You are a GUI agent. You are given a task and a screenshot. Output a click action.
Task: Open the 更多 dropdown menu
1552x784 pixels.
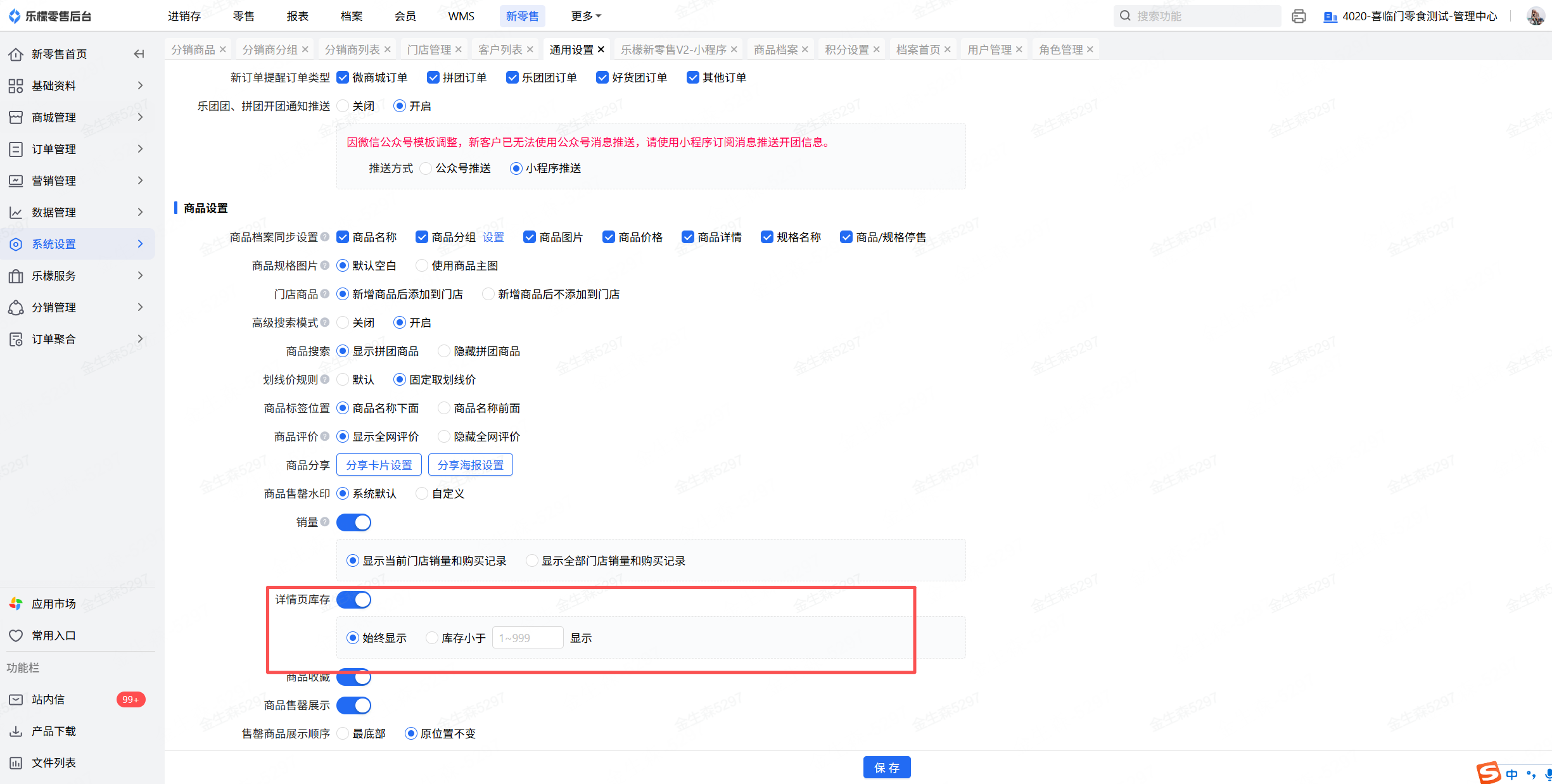(x=585, y=16)
